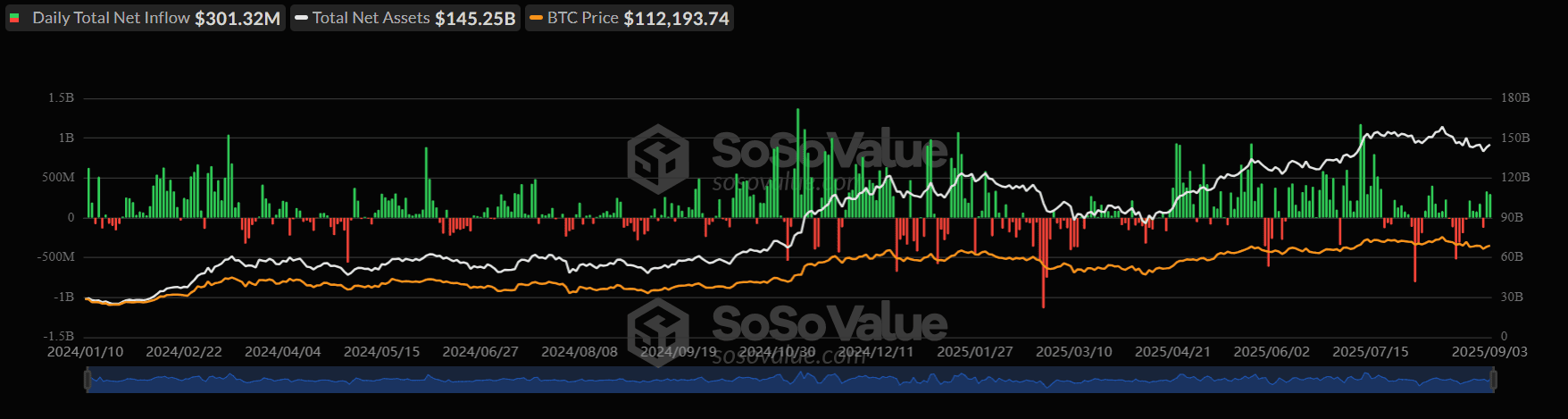Click the $301.32M net inflow value
Viewport: 1568px width, 419px height.
238,18
